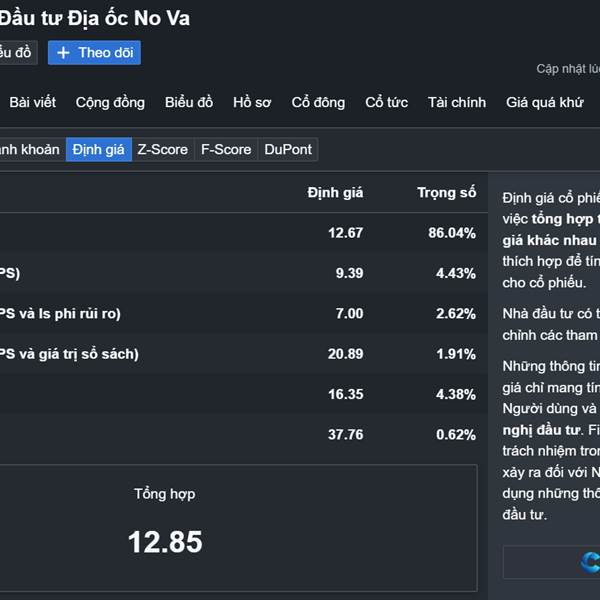600x600 pixels.
Task: Switch to the Biểu đồ navigation tab
Action: pyautogui.click(x=189, y=103)
